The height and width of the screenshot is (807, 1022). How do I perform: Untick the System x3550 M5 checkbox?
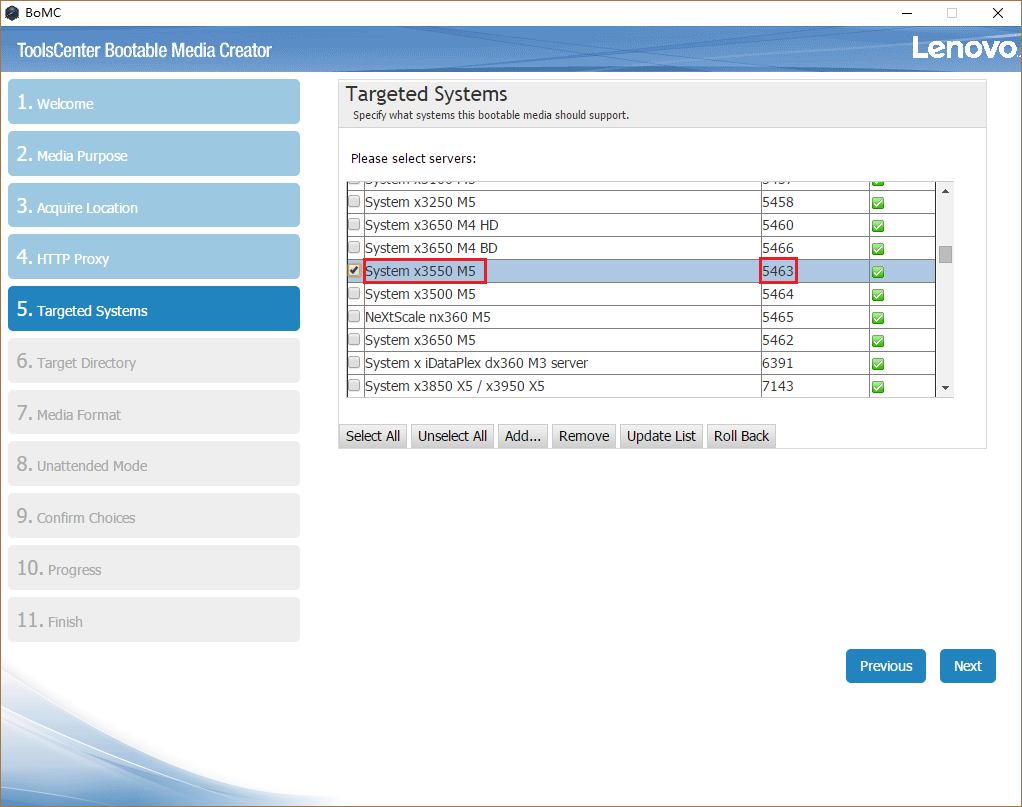[354, 270]
